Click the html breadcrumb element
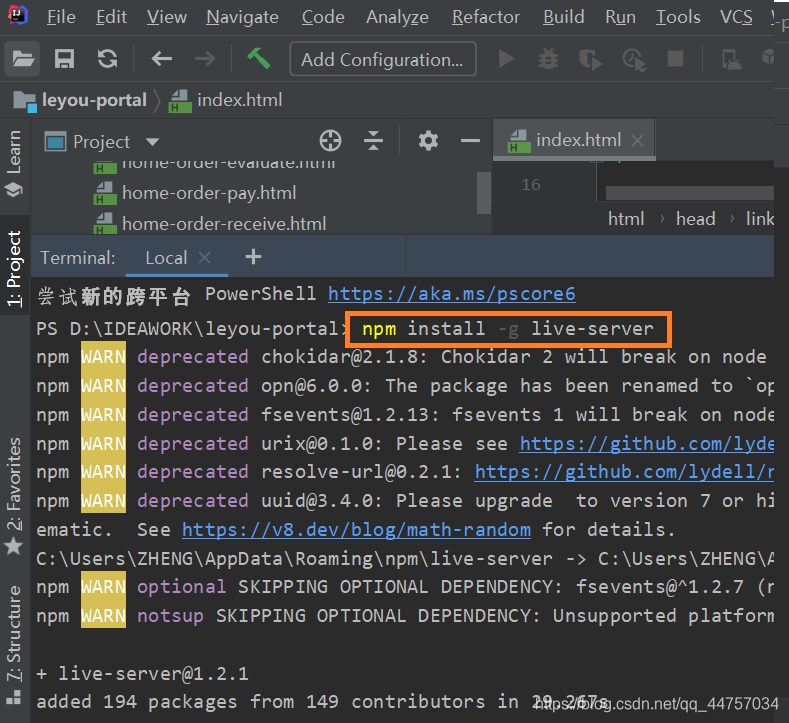Viewport: 789px width, 723px height. click(626, 219)
